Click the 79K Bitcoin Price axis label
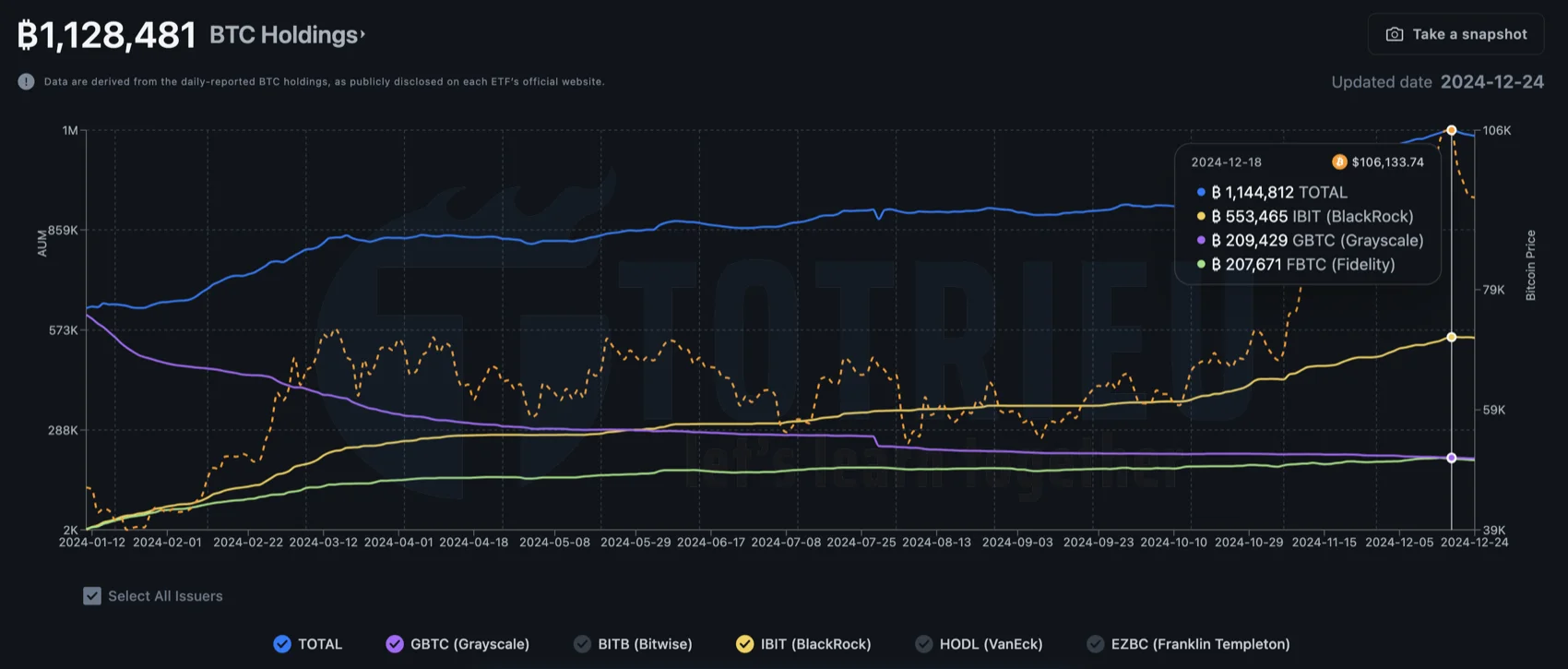The image size is (1568, 669). coord(1494,290)
